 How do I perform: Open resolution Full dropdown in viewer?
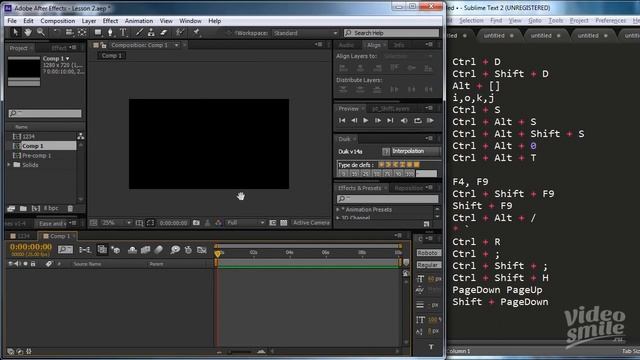(245, 223)
